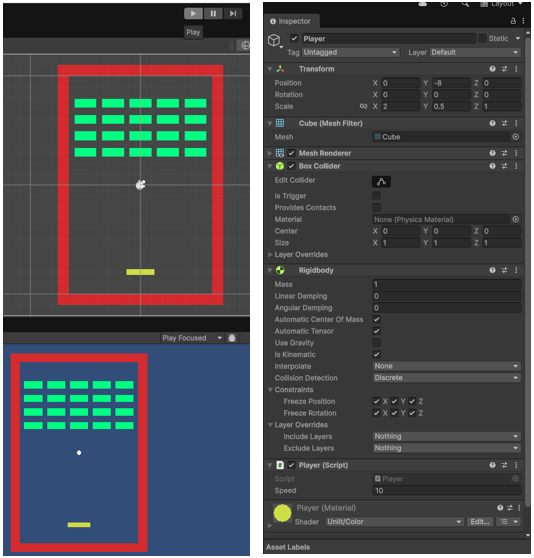
Task: Open the Interpolate dropdown
Action: click(x=446, y=366)
